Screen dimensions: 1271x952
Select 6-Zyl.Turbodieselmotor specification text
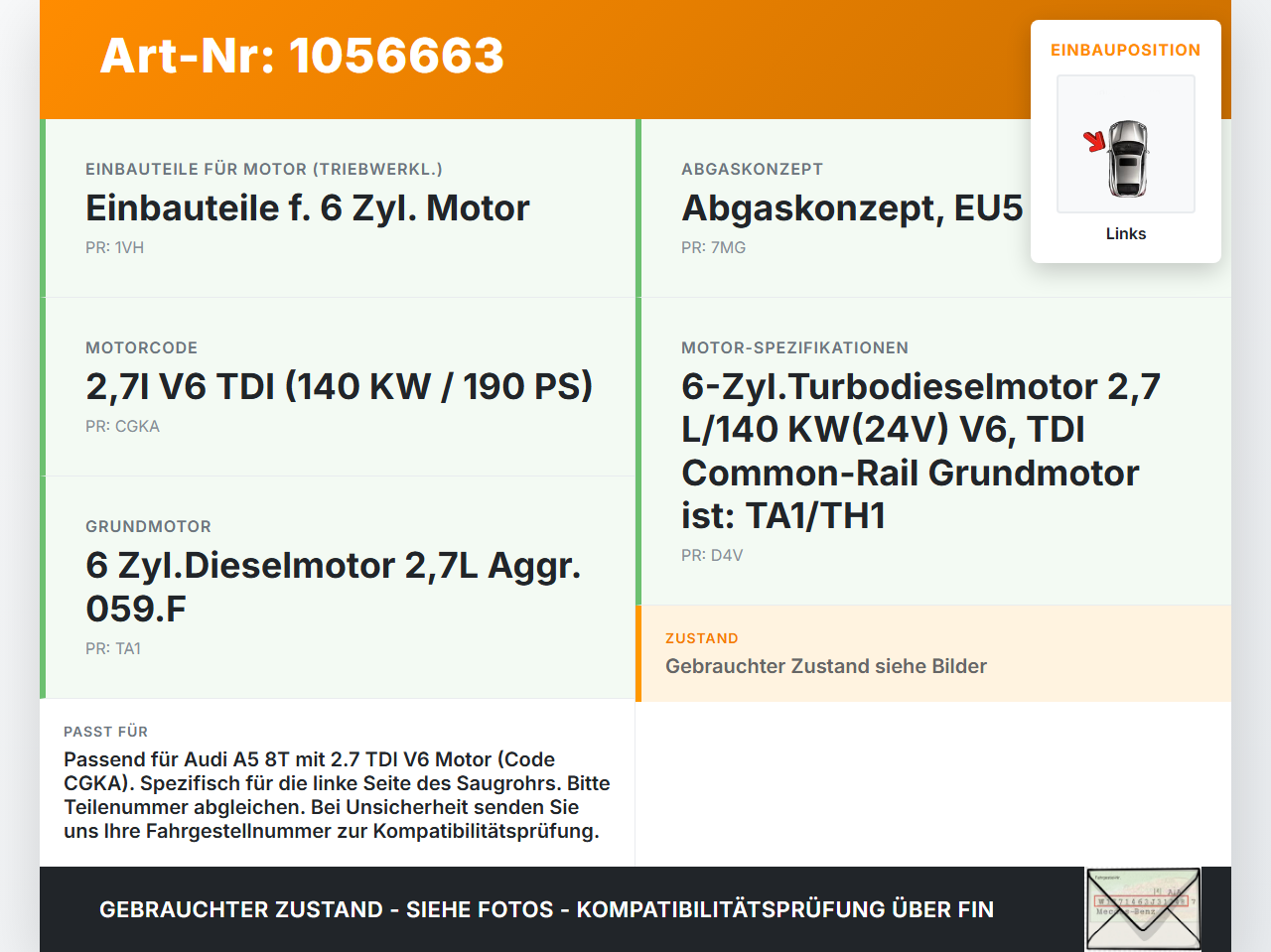point(920,451)
